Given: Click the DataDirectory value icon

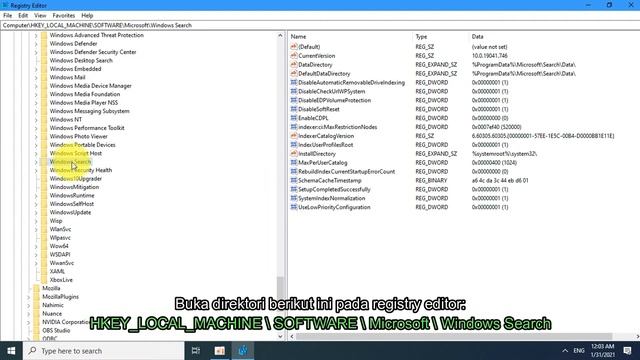Looking at the screenshot, I should tap(293, 64).
